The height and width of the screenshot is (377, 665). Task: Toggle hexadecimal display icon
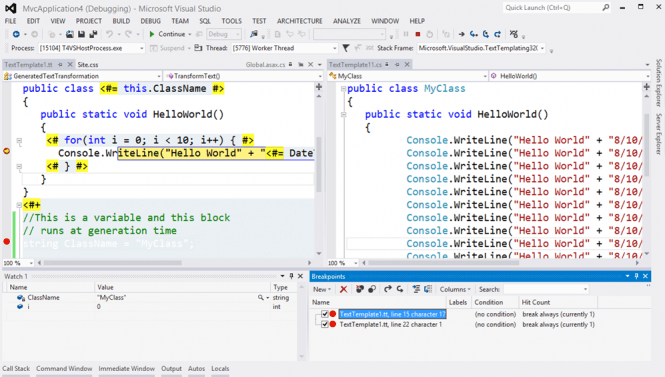(x=514, y=34)
